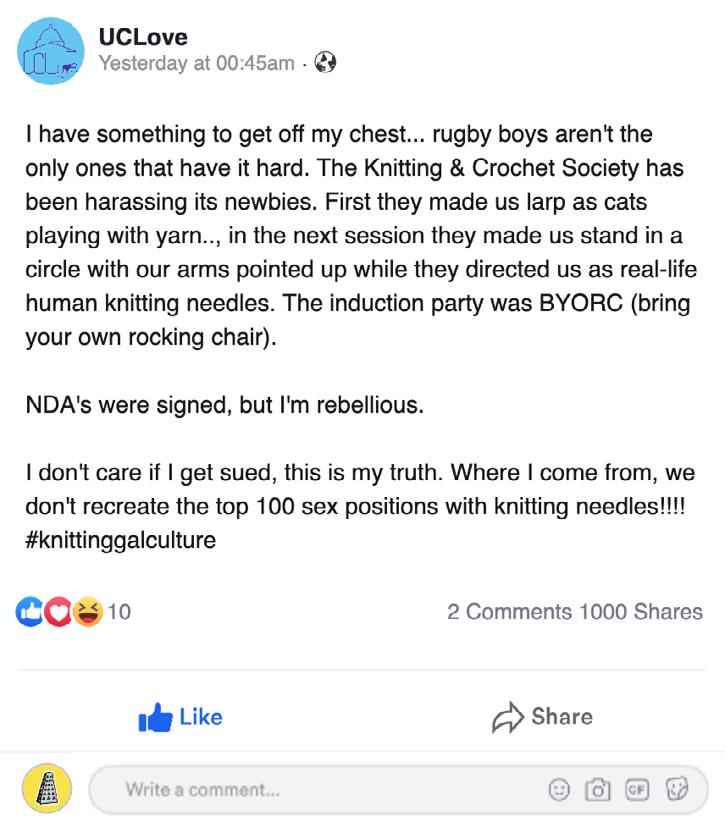Image resolution: width=725 pixels, height=828 pixels.
Task: Open the 'Yesterday at 00:45am' timestamp
Action: tap(197, 63)
